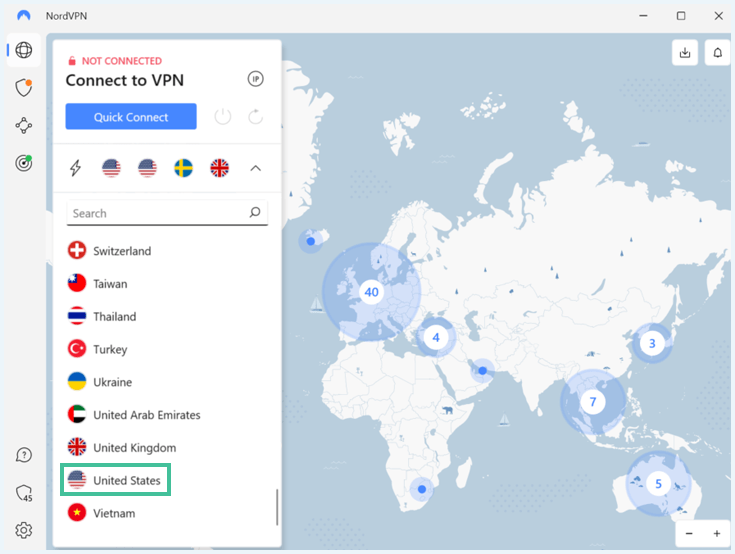Click the Switzerland flag icon
The image size is (735, 554).
point(77,250)
